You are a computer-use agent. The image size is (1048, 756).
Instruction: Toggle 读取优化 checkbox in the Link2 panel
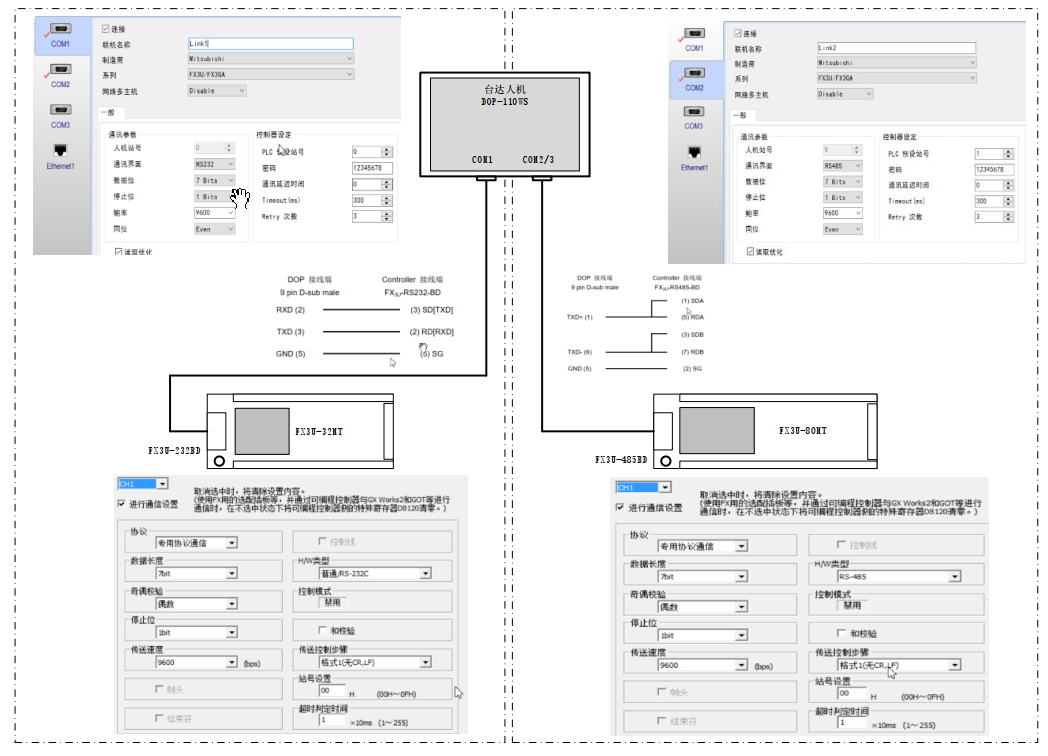pyautogui.click(x=750, y=252)
